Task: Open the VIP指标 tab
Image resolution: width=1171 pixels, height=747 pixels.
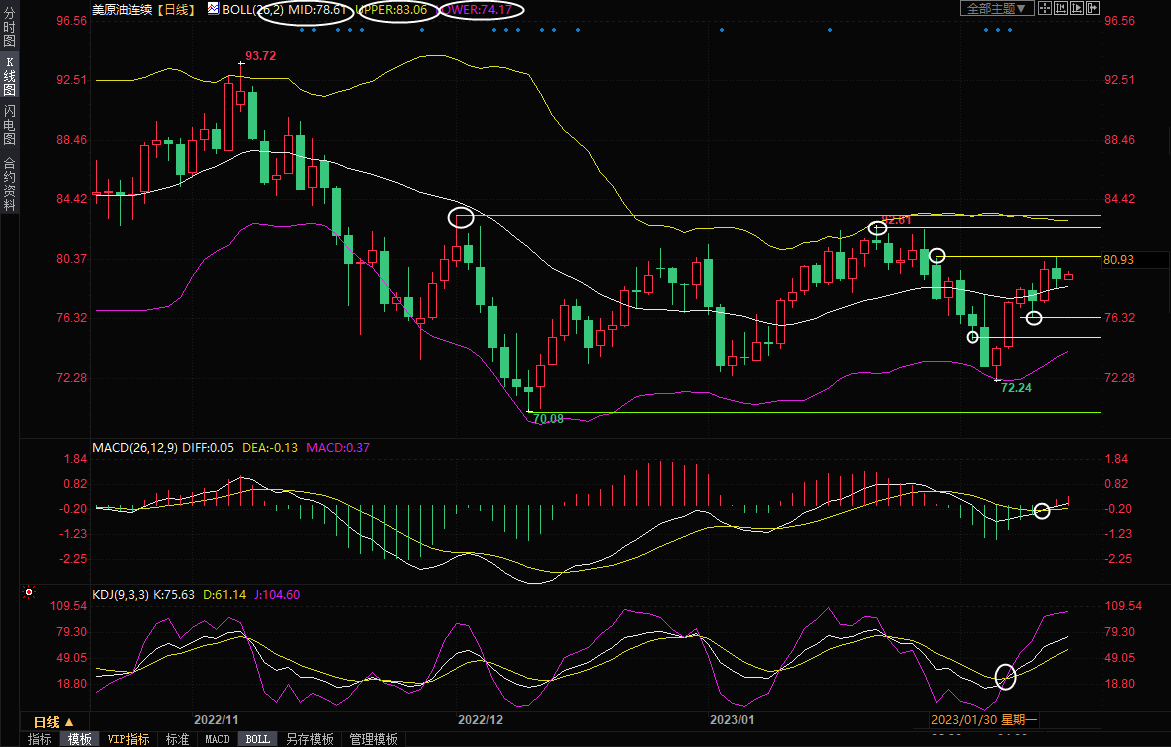Action: [x=128, y=739]
